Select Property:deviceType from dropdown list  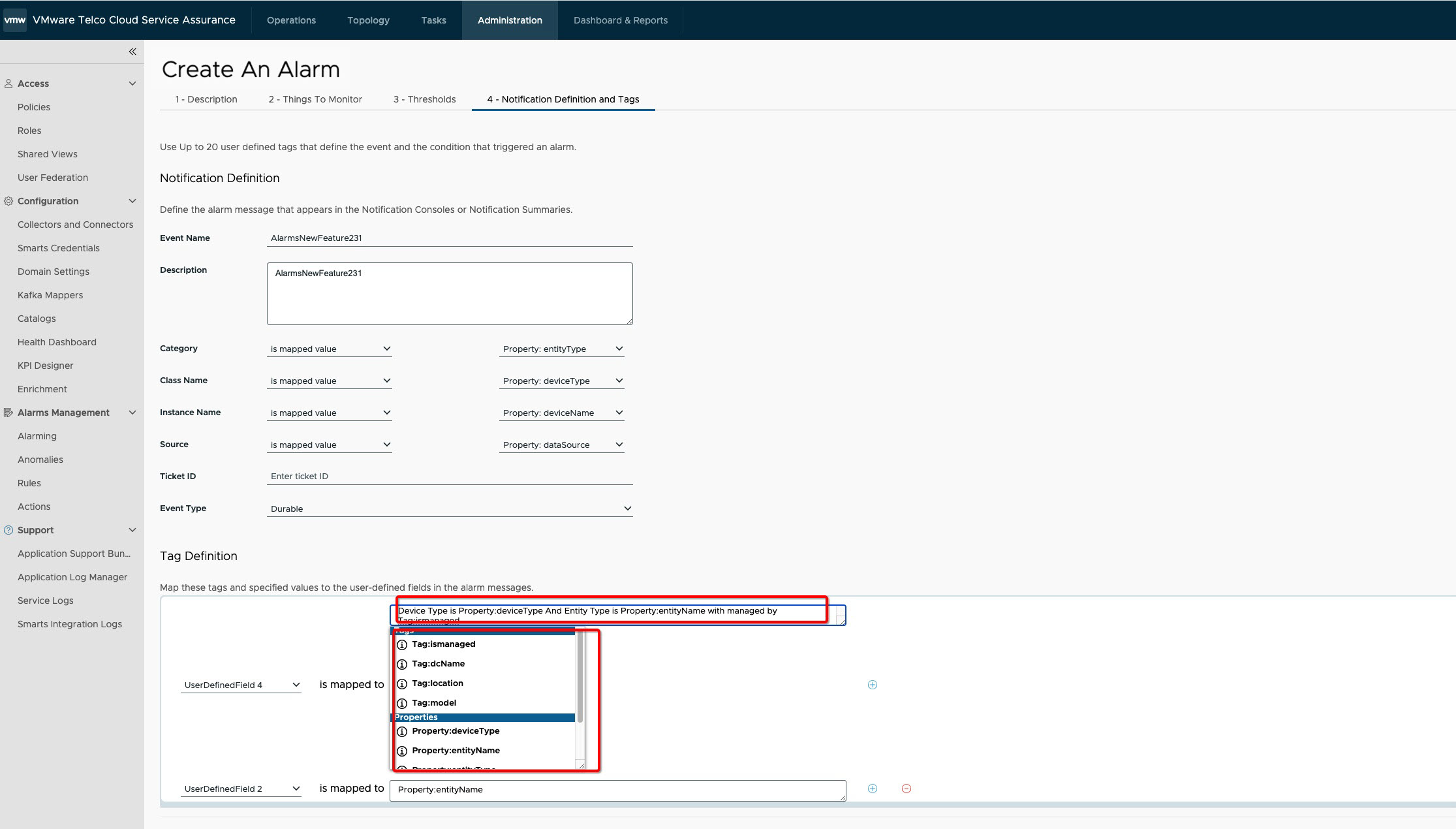(x=456, y=731)
